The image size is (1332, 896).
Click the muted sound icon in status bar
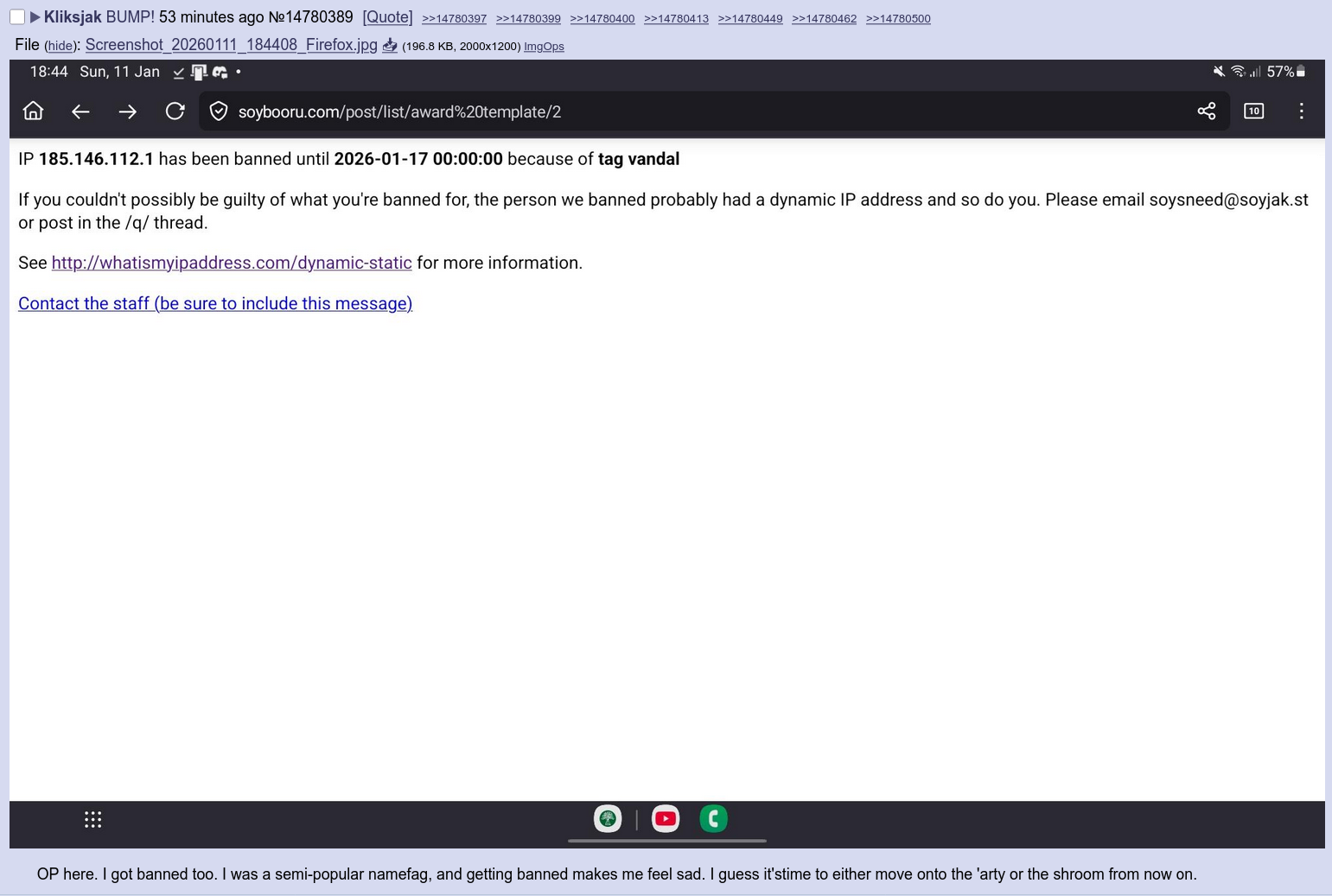tap(1219, 72)
